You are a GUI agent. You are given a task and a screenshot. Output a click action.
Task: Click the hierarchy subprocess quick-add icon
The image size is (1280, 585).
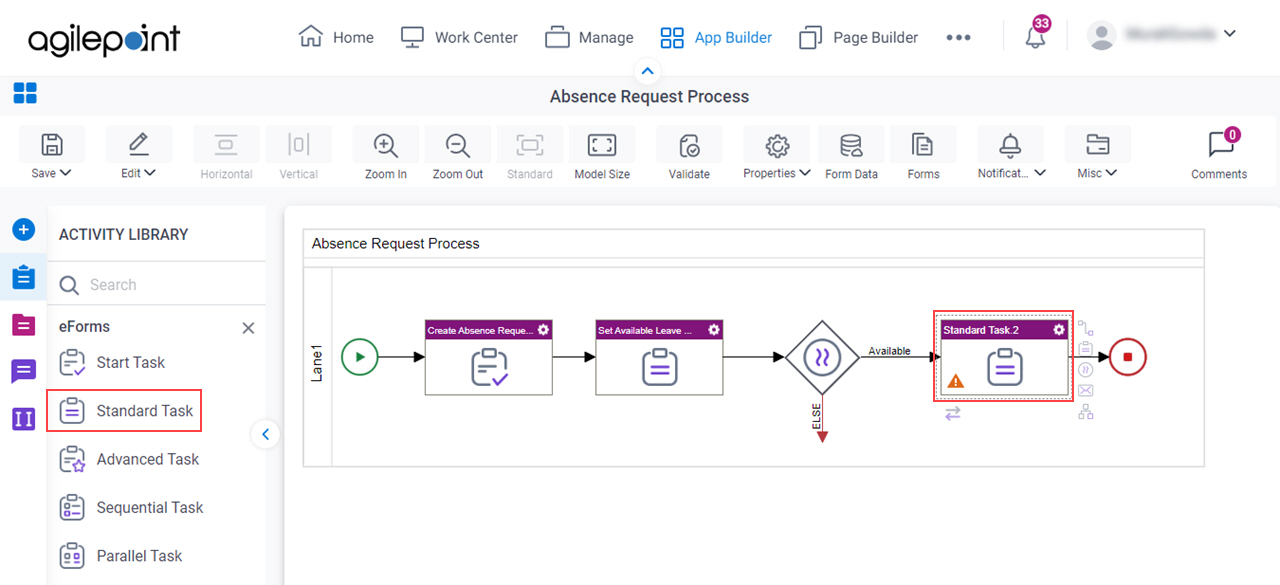pyautogui.click(x=1085, y=411)
